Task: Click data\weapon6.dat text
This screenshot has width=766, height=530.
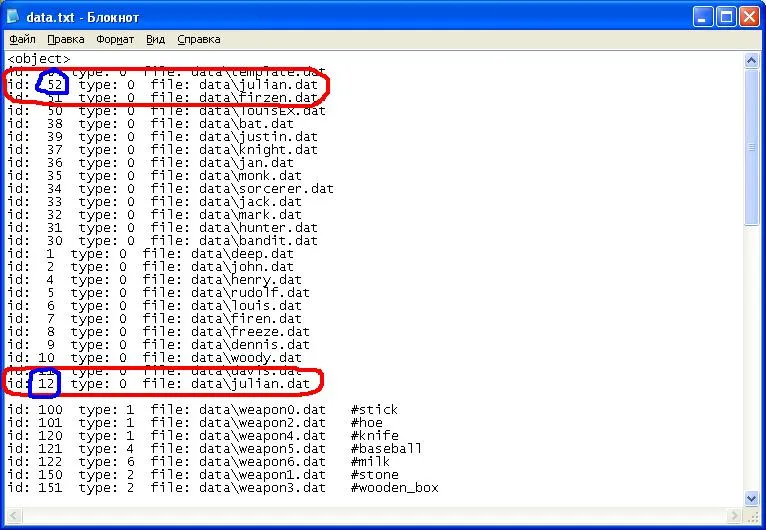Action: coord(262,462)
